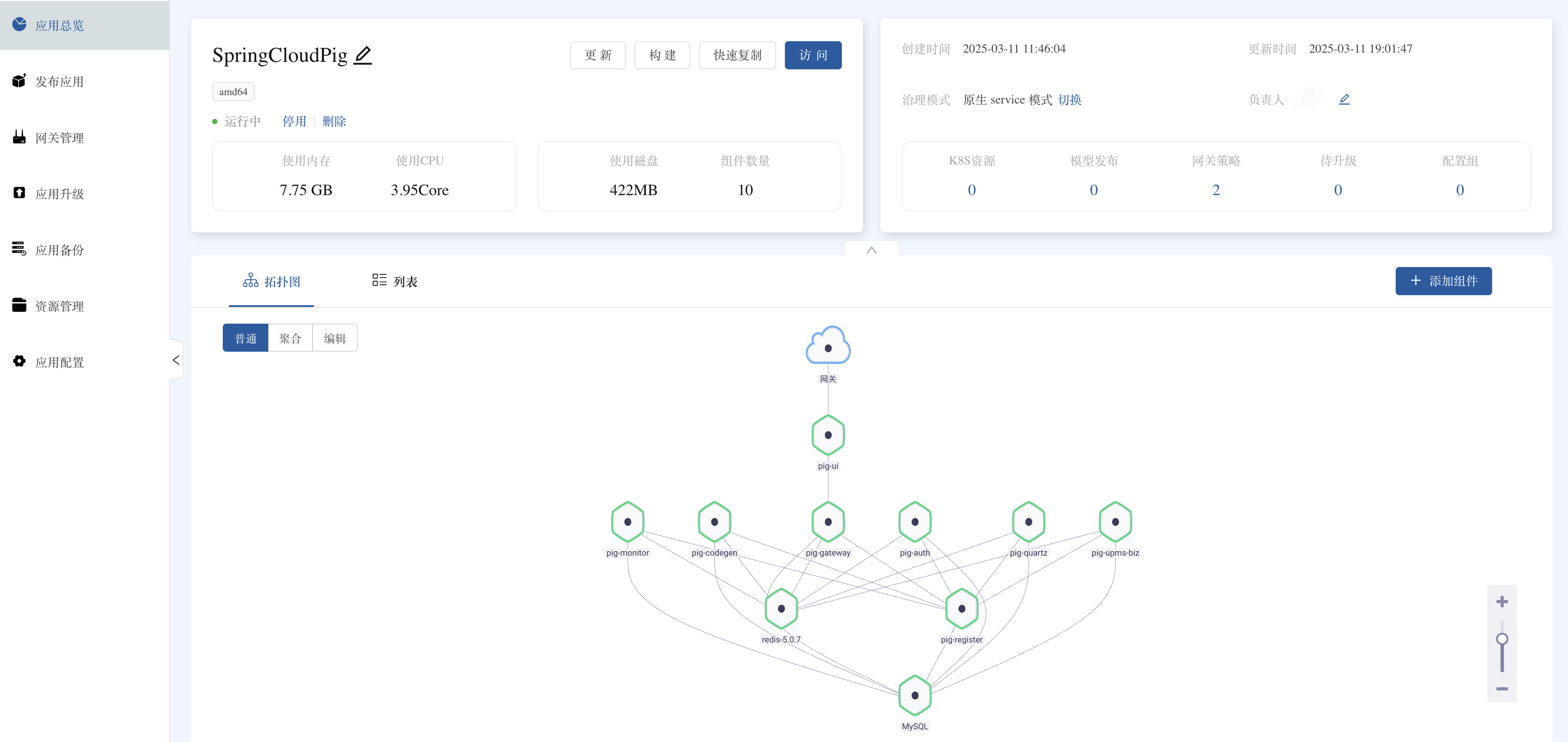Screen dimensions: 1568x742
Task: Click the edit pencil next to SpringCloudPig
Action: click(x=363, y=55)
